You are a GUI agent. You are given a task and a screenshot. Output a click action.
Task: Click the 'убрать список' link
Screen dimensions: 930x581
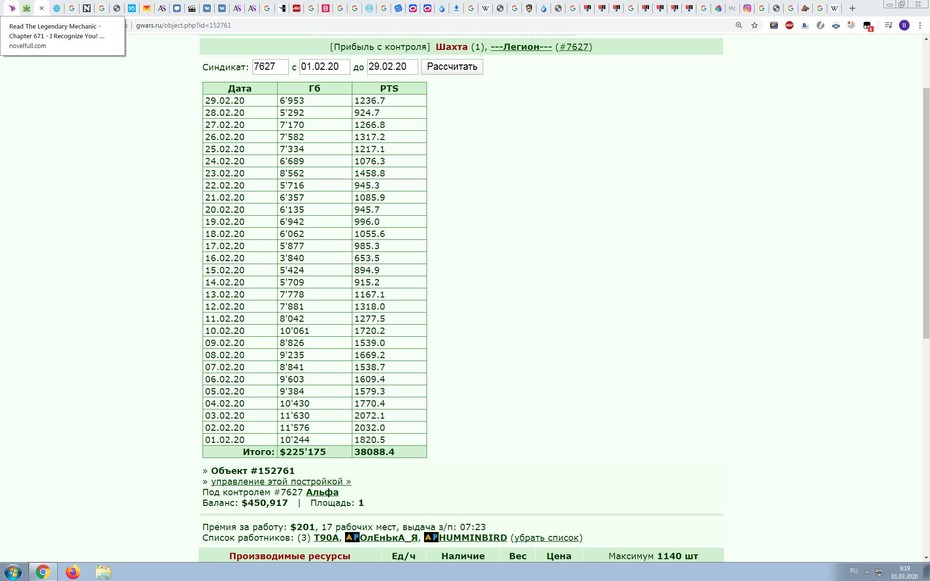click(x=546, y=538)
